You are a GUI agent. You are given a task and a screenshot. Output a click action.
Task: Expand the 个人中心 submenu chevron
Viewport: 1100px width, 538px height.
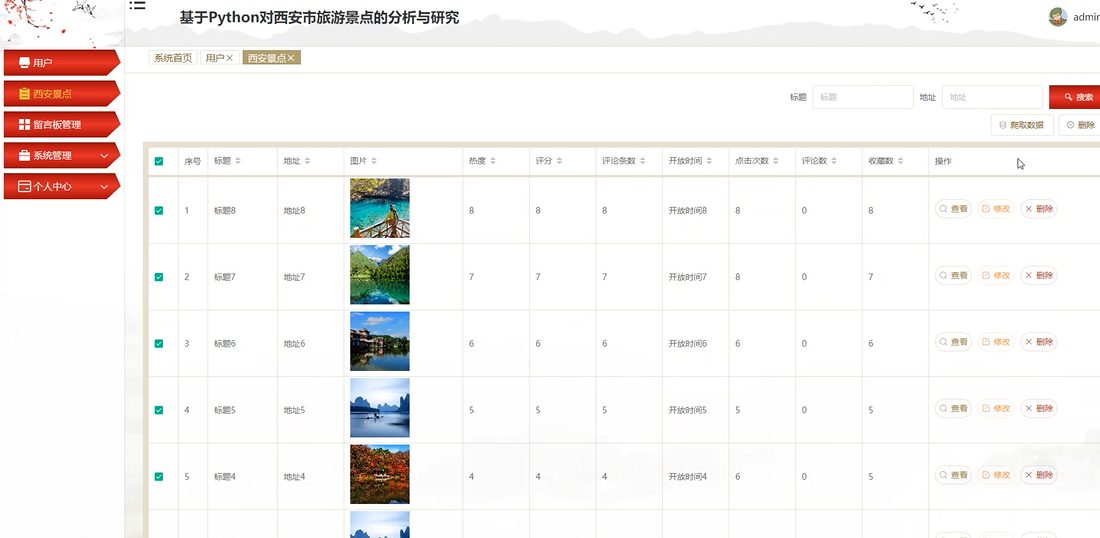[x=105, y=187]
